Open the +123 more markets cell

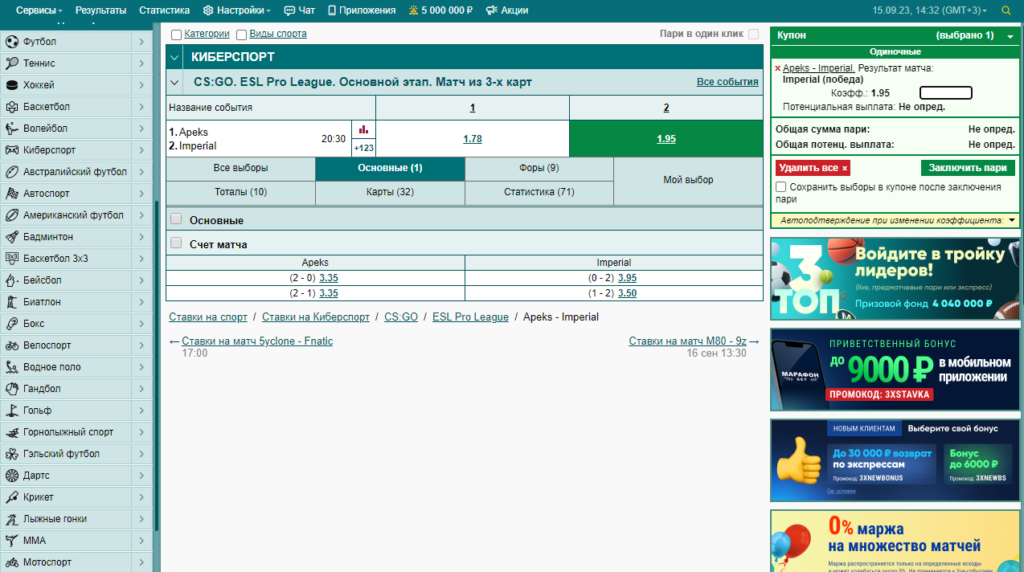coord(364,148)
